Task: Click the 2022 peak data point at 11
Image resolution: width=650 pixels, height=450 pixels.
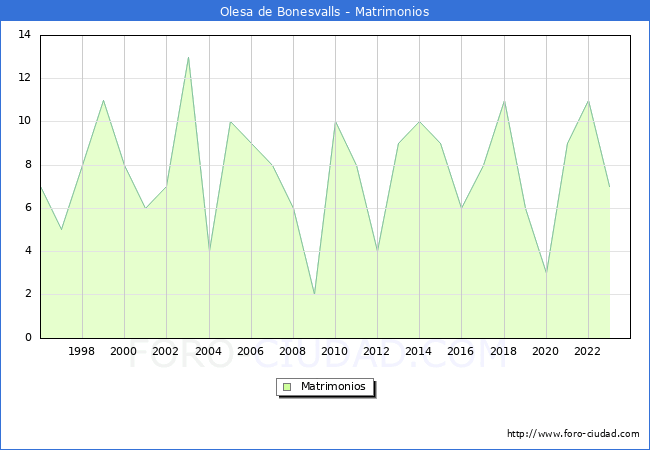Action: point(588,100)
